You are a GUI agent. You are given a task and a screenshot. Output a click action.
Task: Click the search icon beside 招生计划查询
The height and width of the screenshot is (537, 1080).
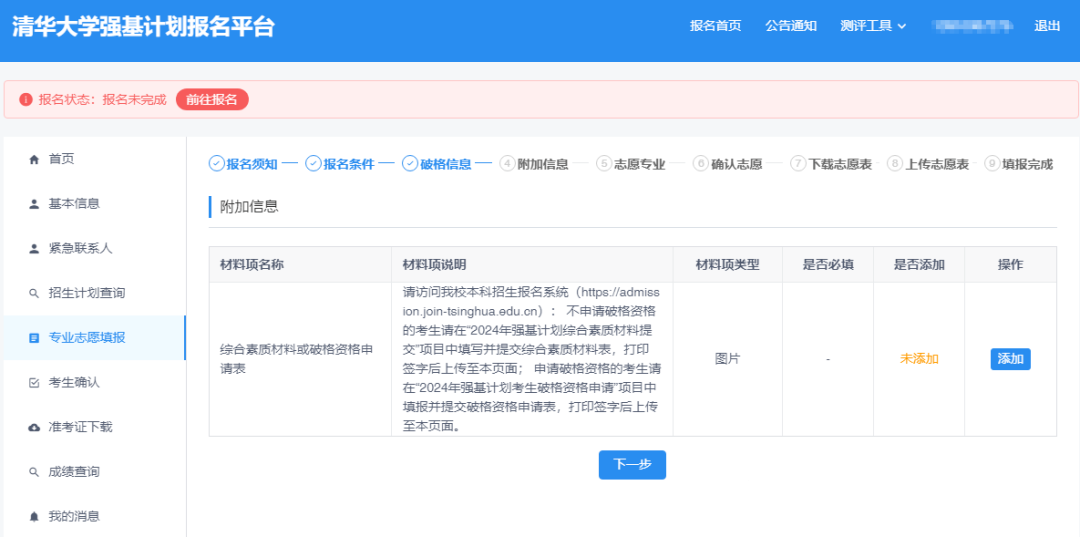(34, 293)
